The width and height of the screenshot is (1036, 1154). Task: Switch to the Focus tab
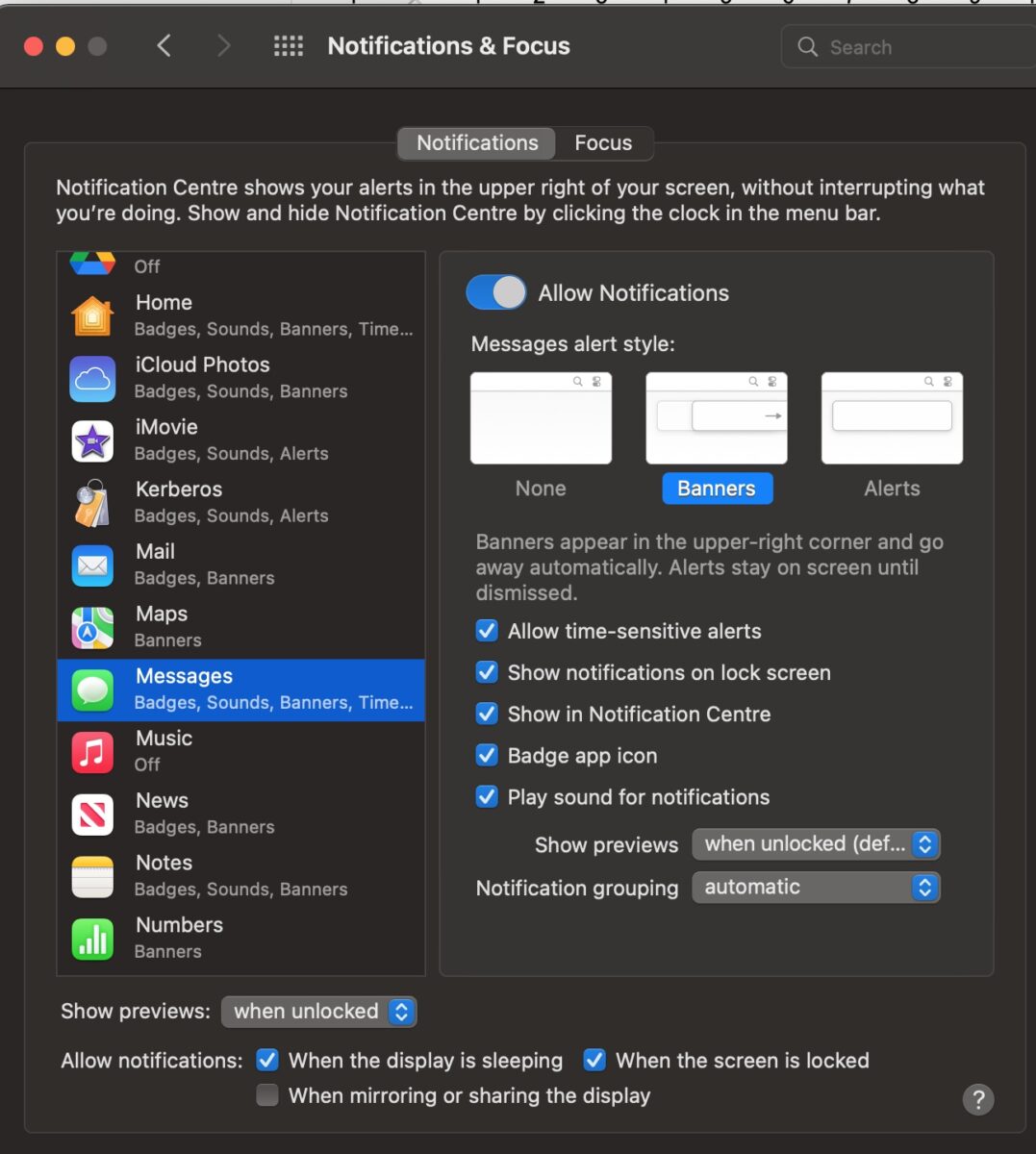tap(603, 142)
